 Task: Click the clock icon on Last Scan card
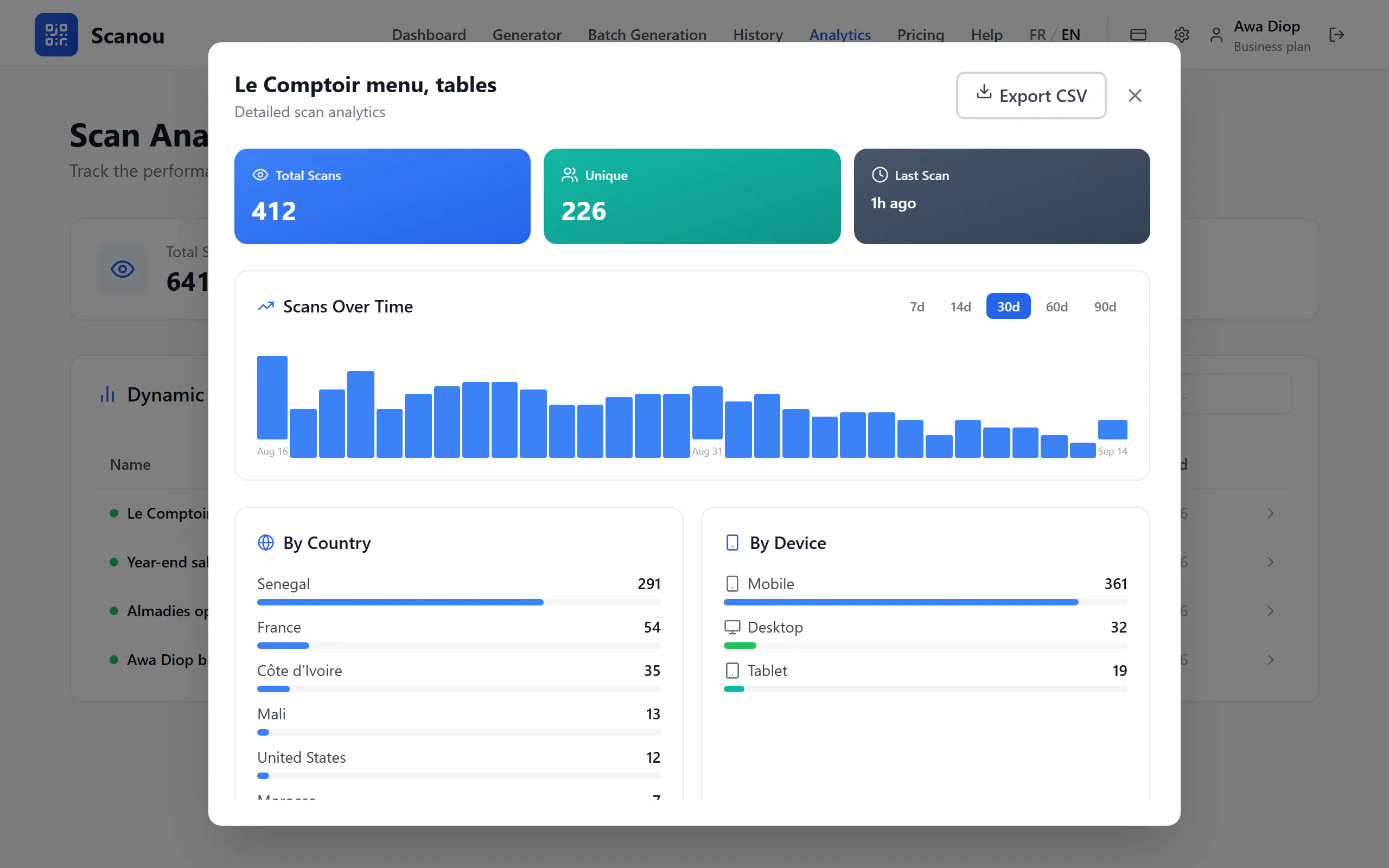pyautogui.click(x=880, y=175)
